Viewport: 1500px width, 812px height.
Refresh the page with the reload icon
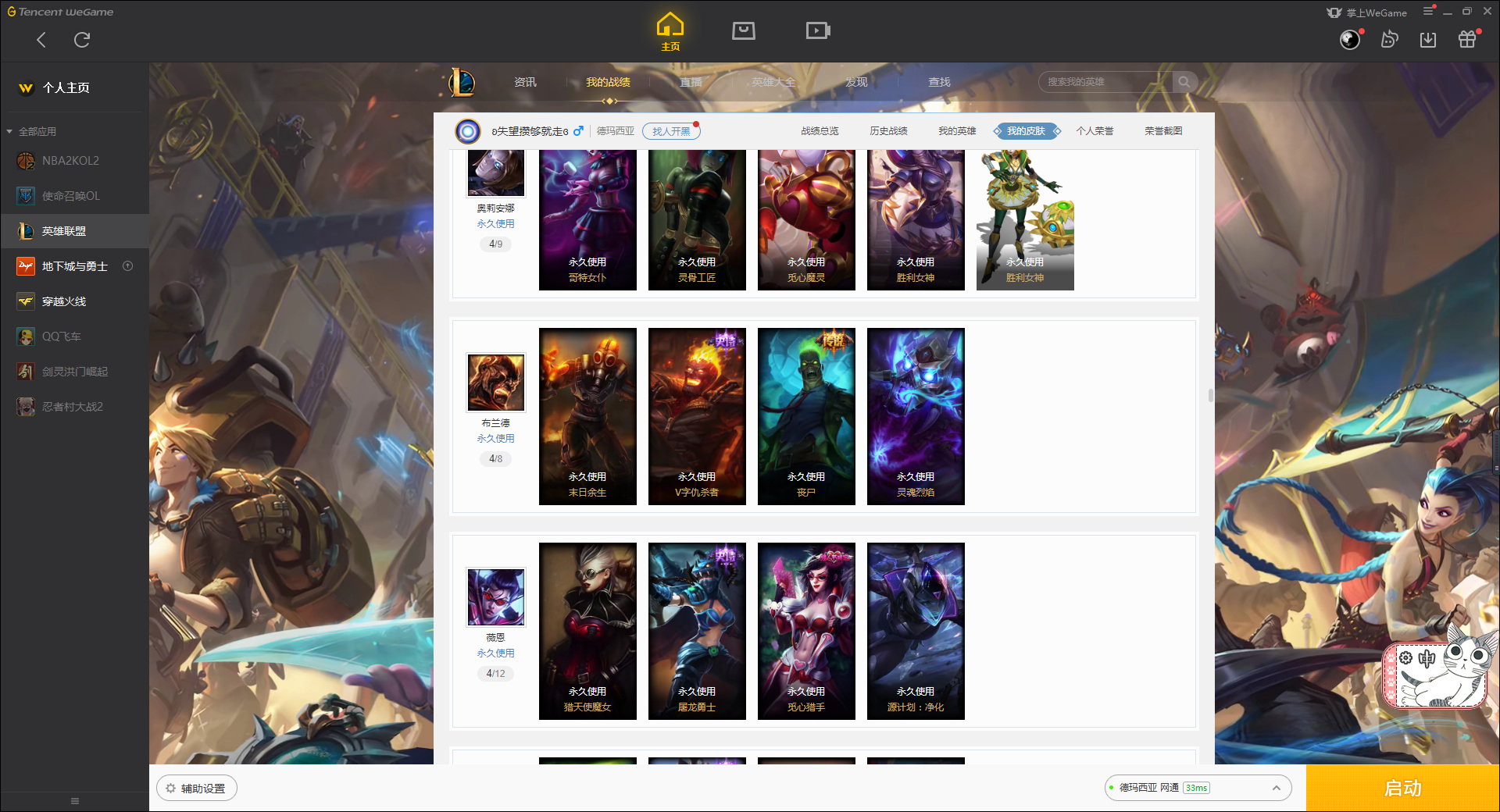point(82,40)
